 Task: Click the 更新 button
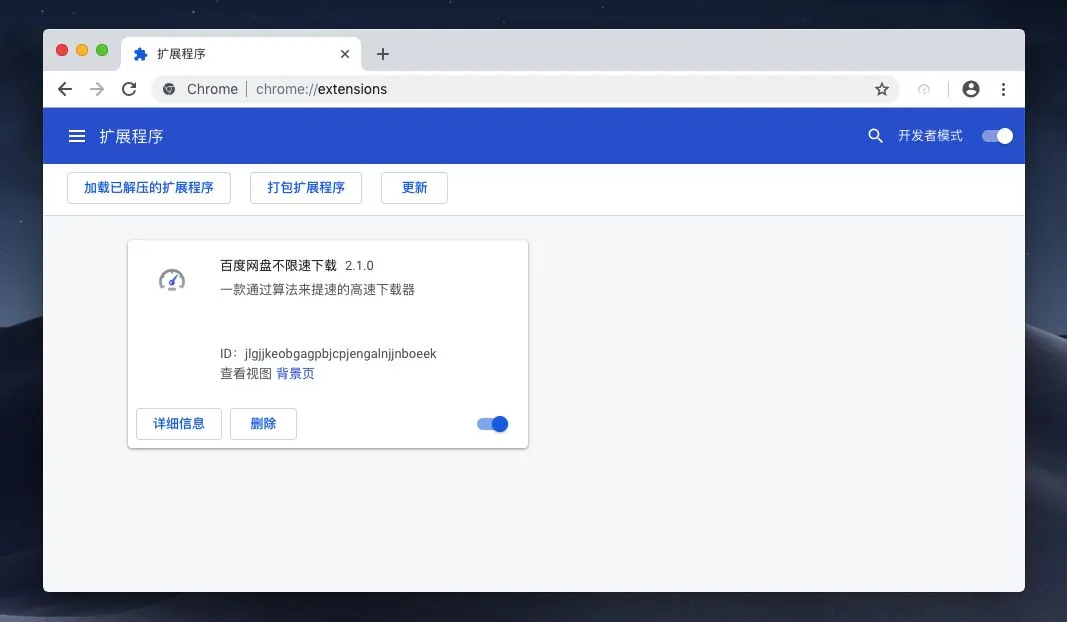point(414,188)
